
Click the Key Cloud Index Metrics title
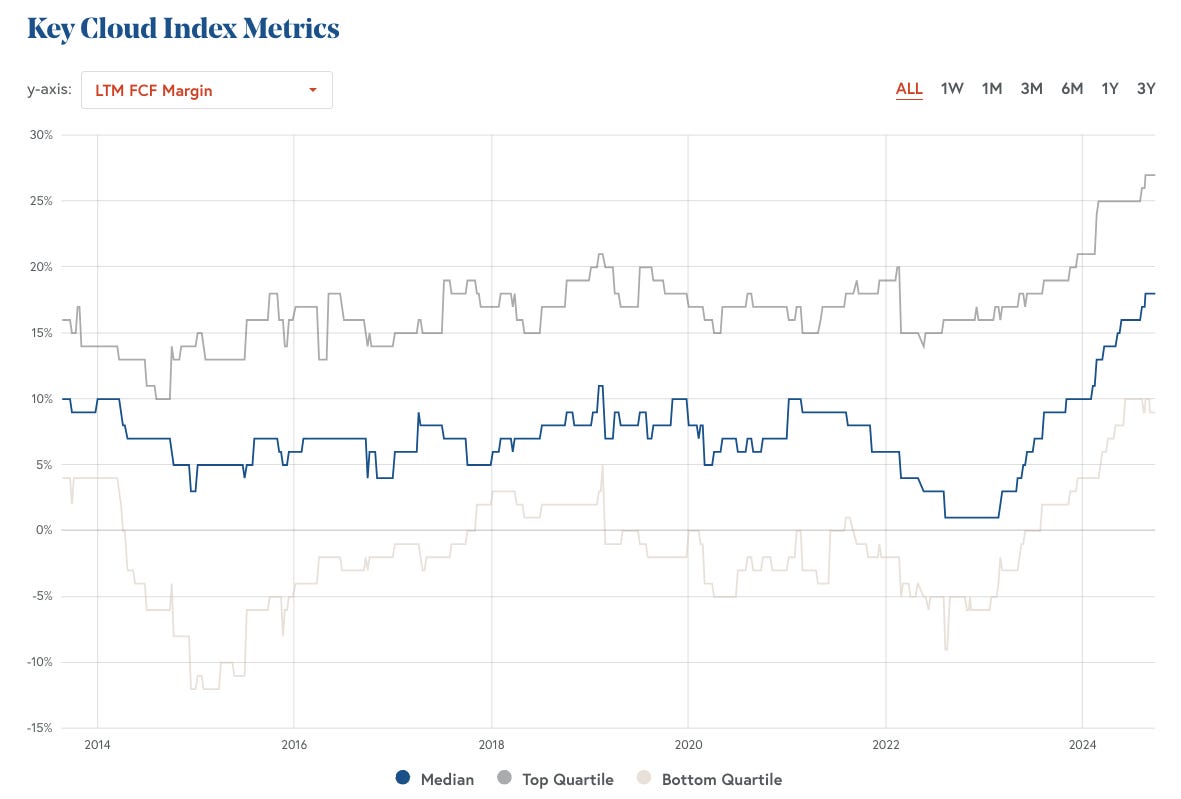coord(184,28)
